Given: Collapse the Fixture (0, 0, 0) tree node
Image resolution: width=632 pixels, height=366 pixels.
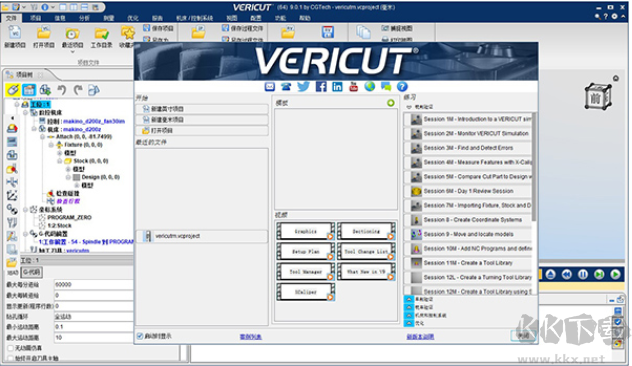Looking at the screenshot, I should click(51, 145).
